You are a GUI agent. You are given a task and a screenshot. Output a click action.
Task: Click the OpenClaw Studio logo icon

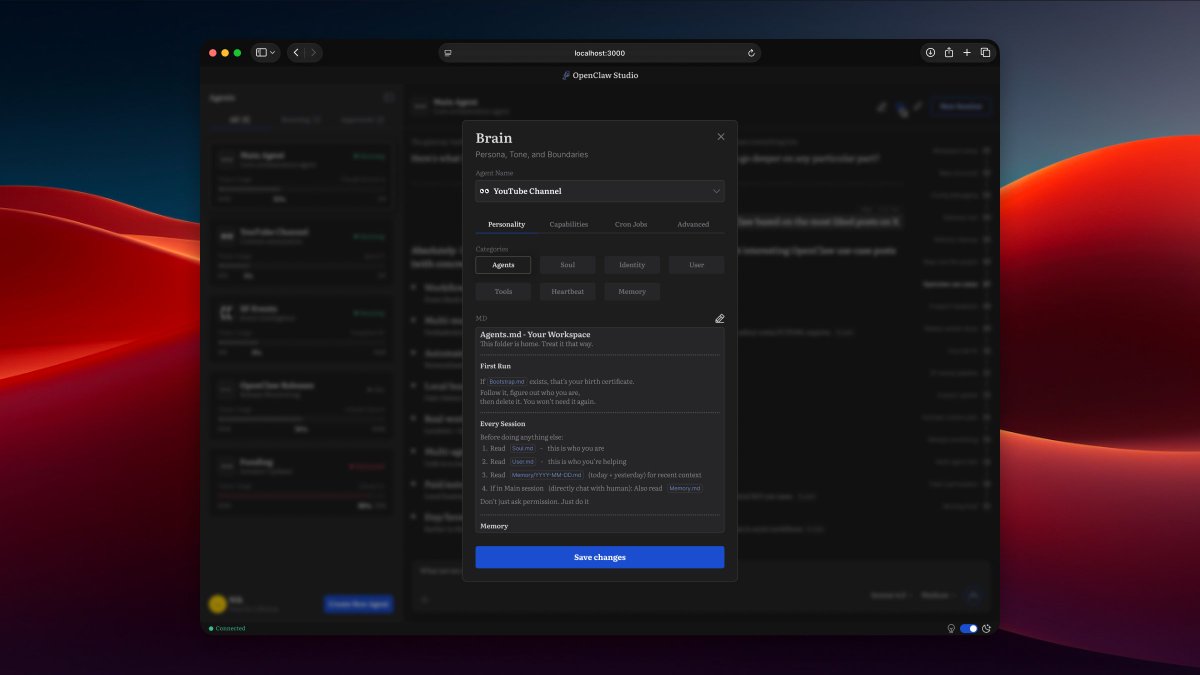[566, 75]
